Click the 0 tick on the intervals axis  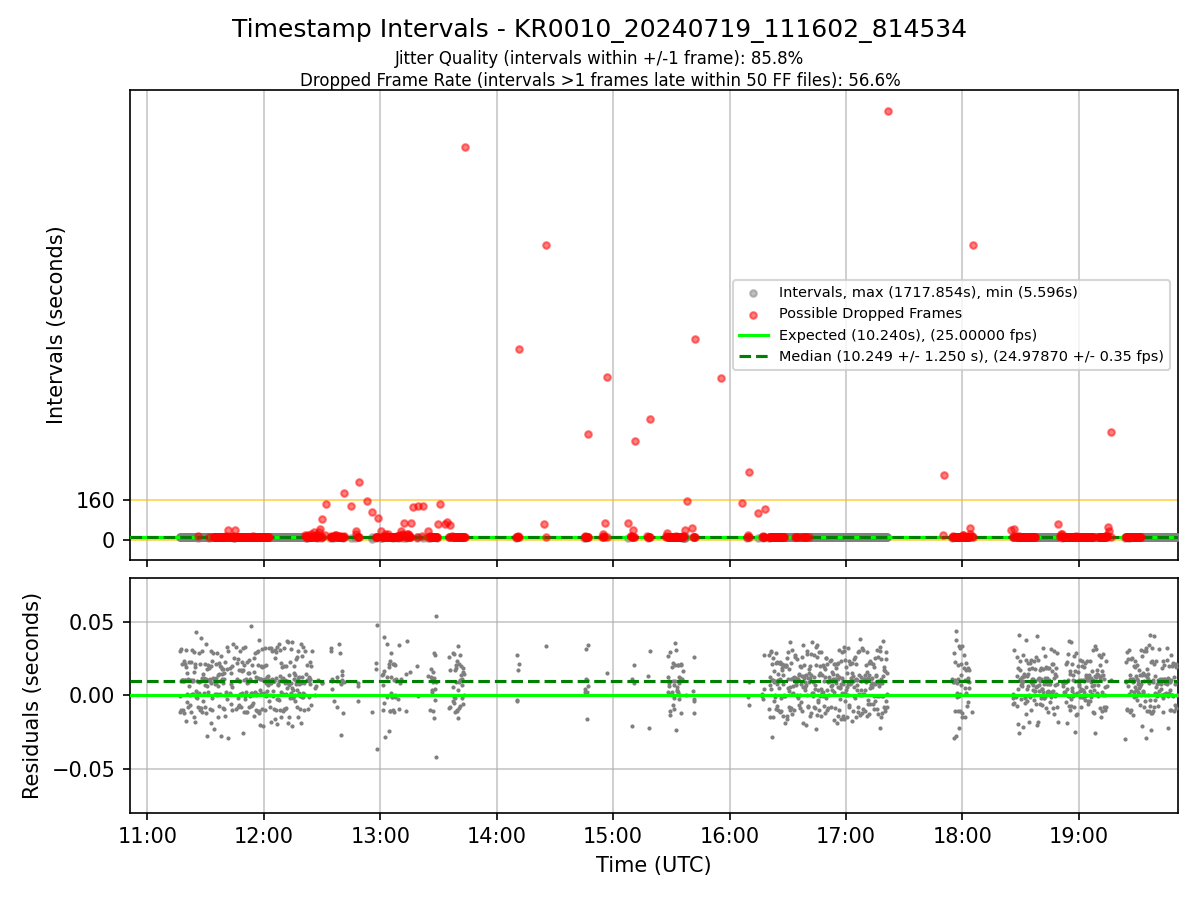coord(109,540)
